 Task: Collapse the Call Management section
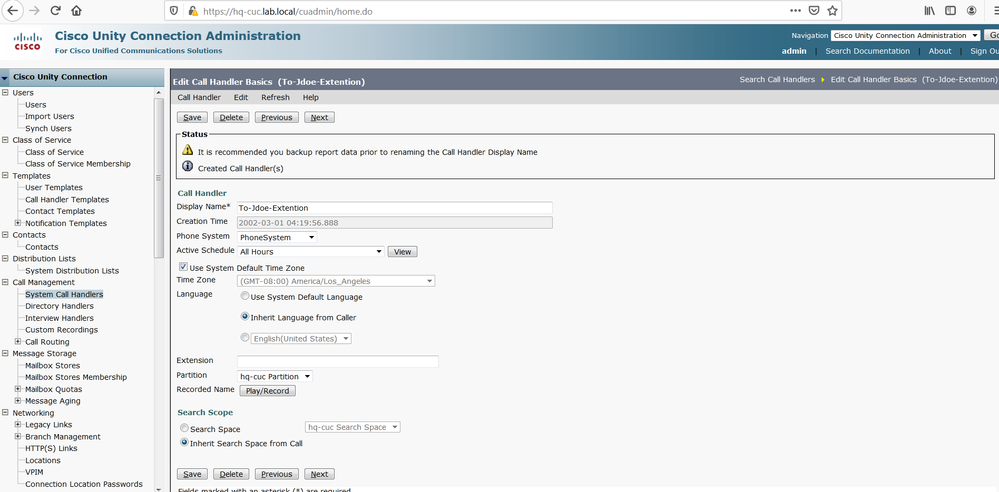[x=6, y=282]
